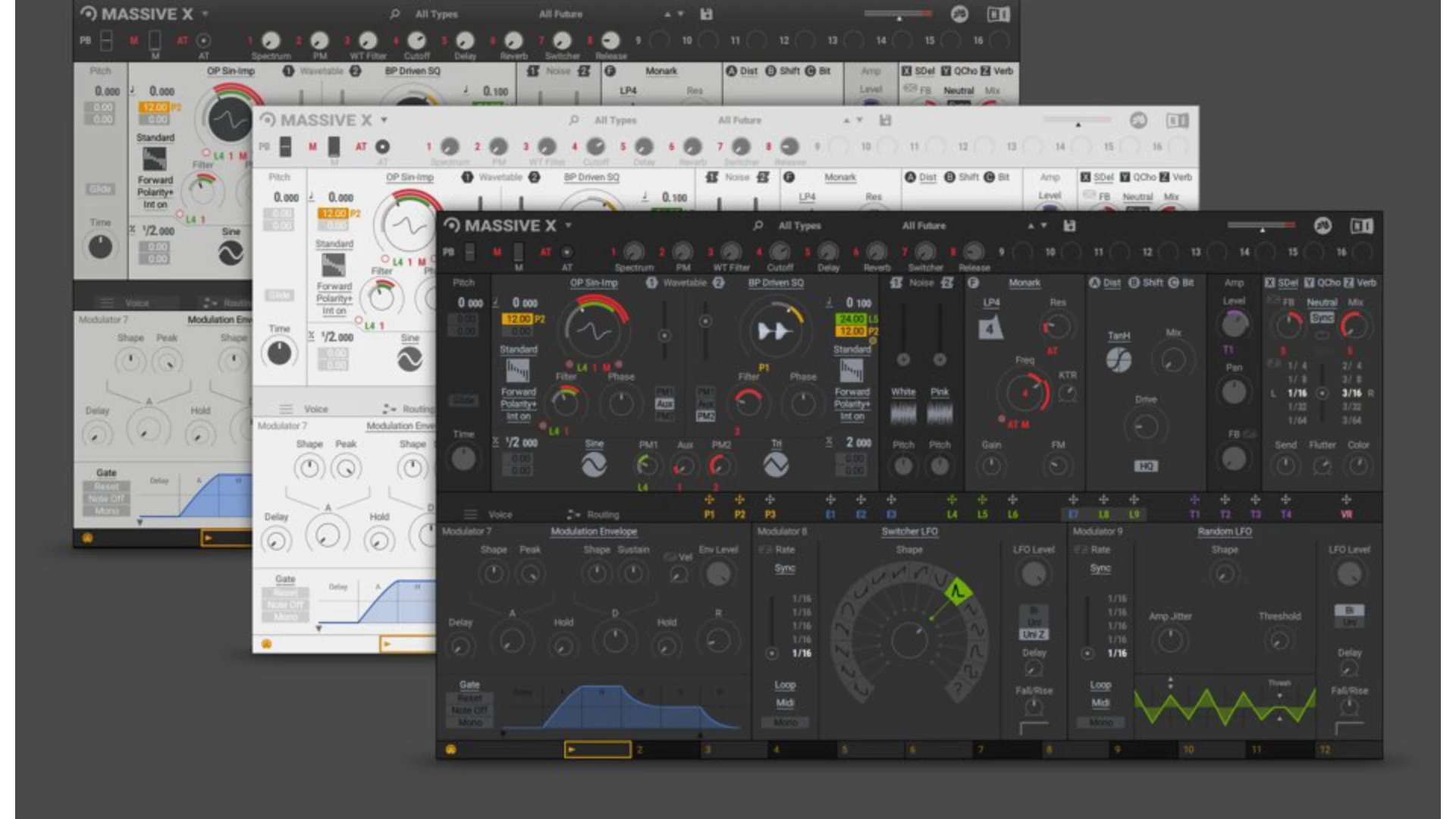This screenshot has width=1456, height=819.
Task: Click the pink noise waveform thumbnail
Action: pyautogui.click(x=940, y=413)
